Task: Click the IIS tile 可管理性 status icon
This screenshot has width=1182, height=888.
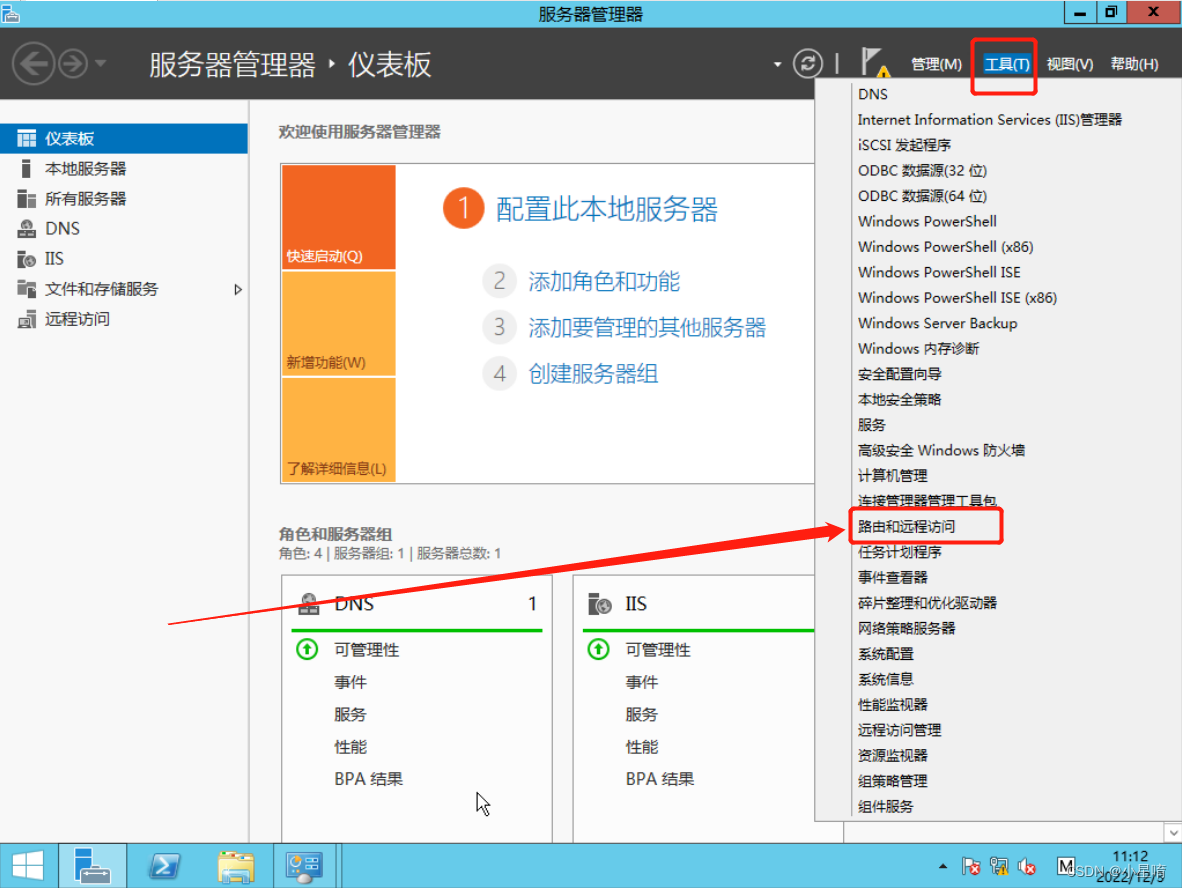Action: point(599,649)
